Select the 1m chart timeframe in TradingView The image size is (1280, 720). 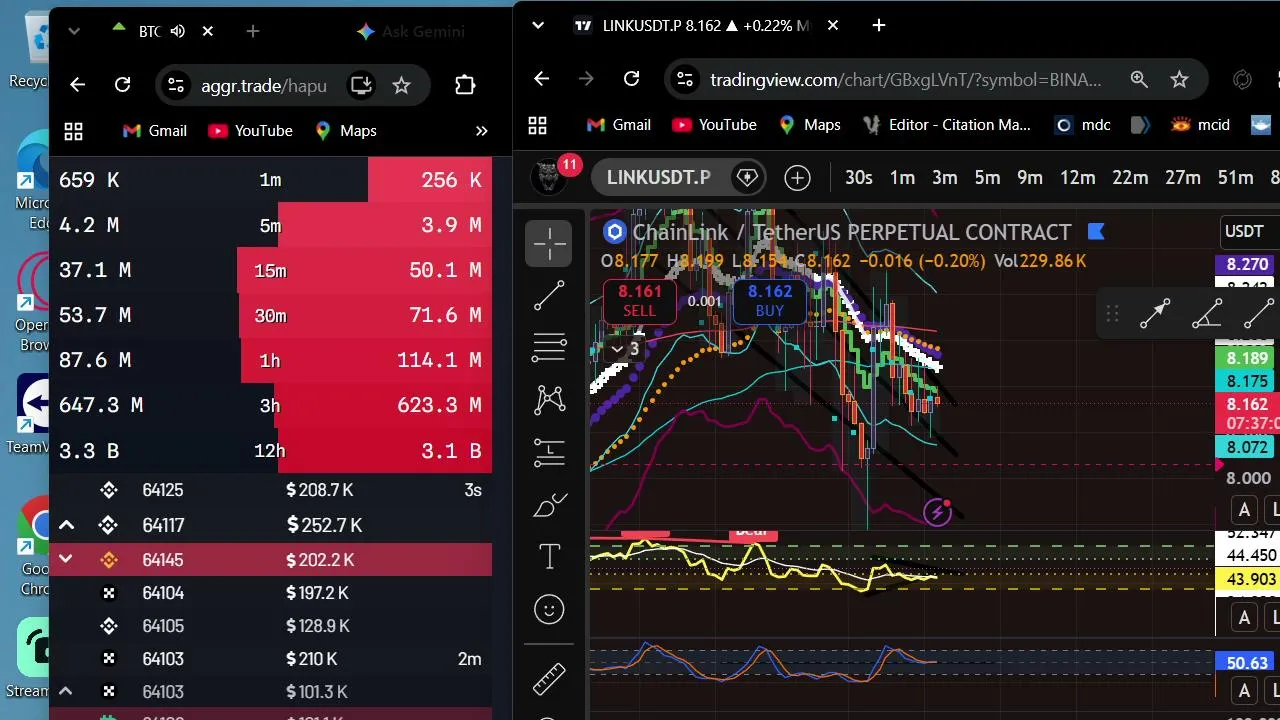coord(902,178)
